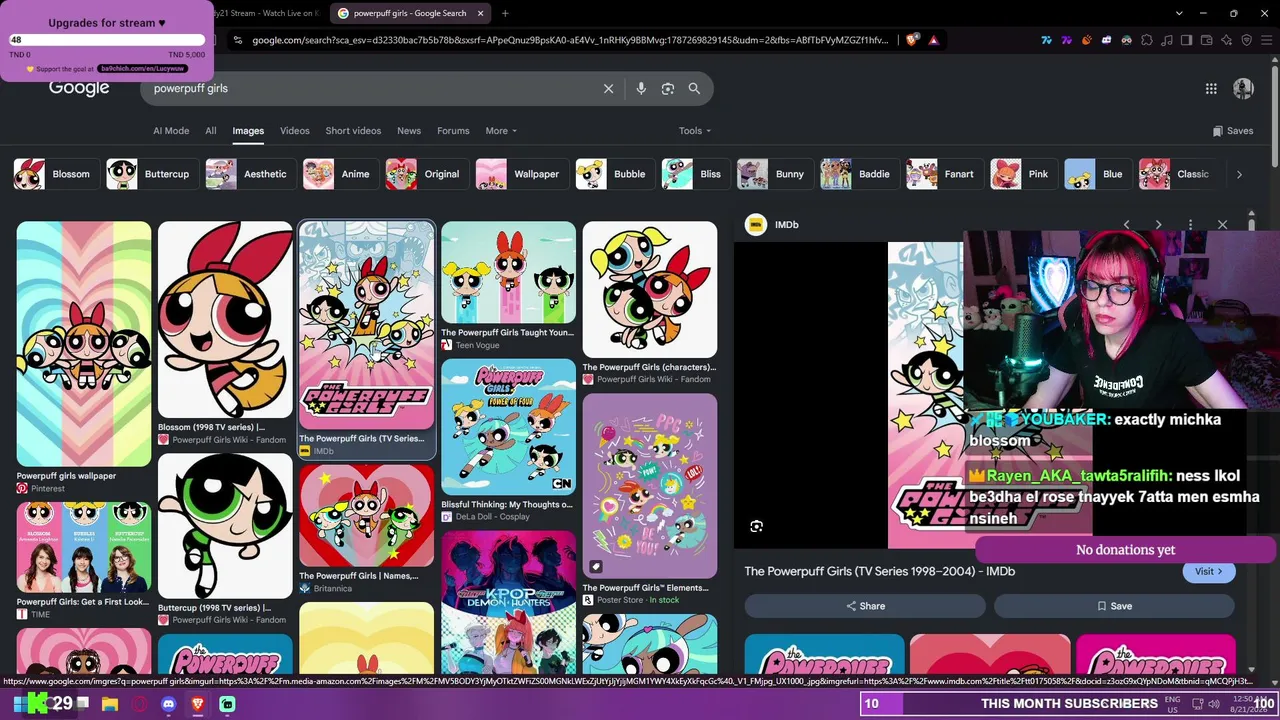Close the IMDb image preview panel

[x=1222, y=225]
